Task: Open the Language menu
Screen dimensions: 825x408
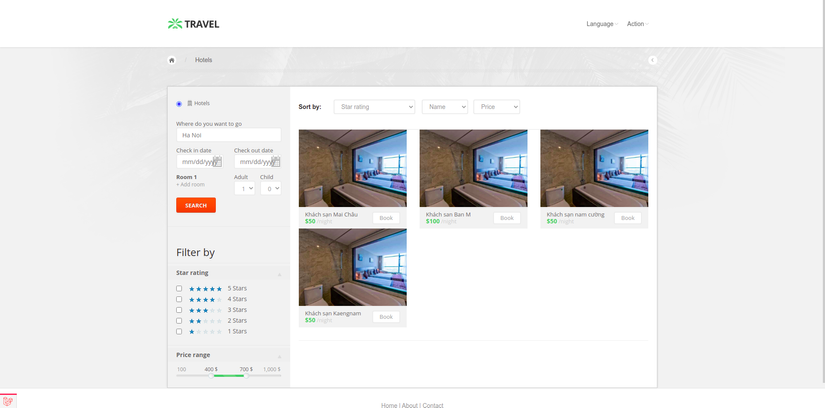Action: [x=602, y=24]
